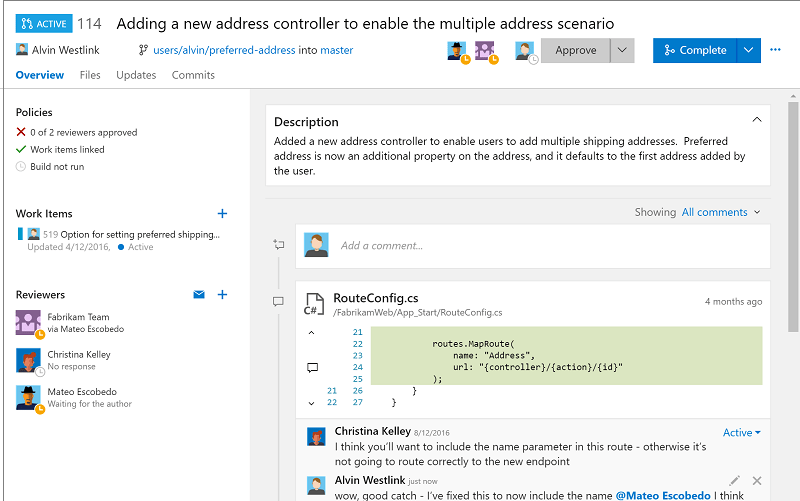Collapse the Description section

pos(757,121)
